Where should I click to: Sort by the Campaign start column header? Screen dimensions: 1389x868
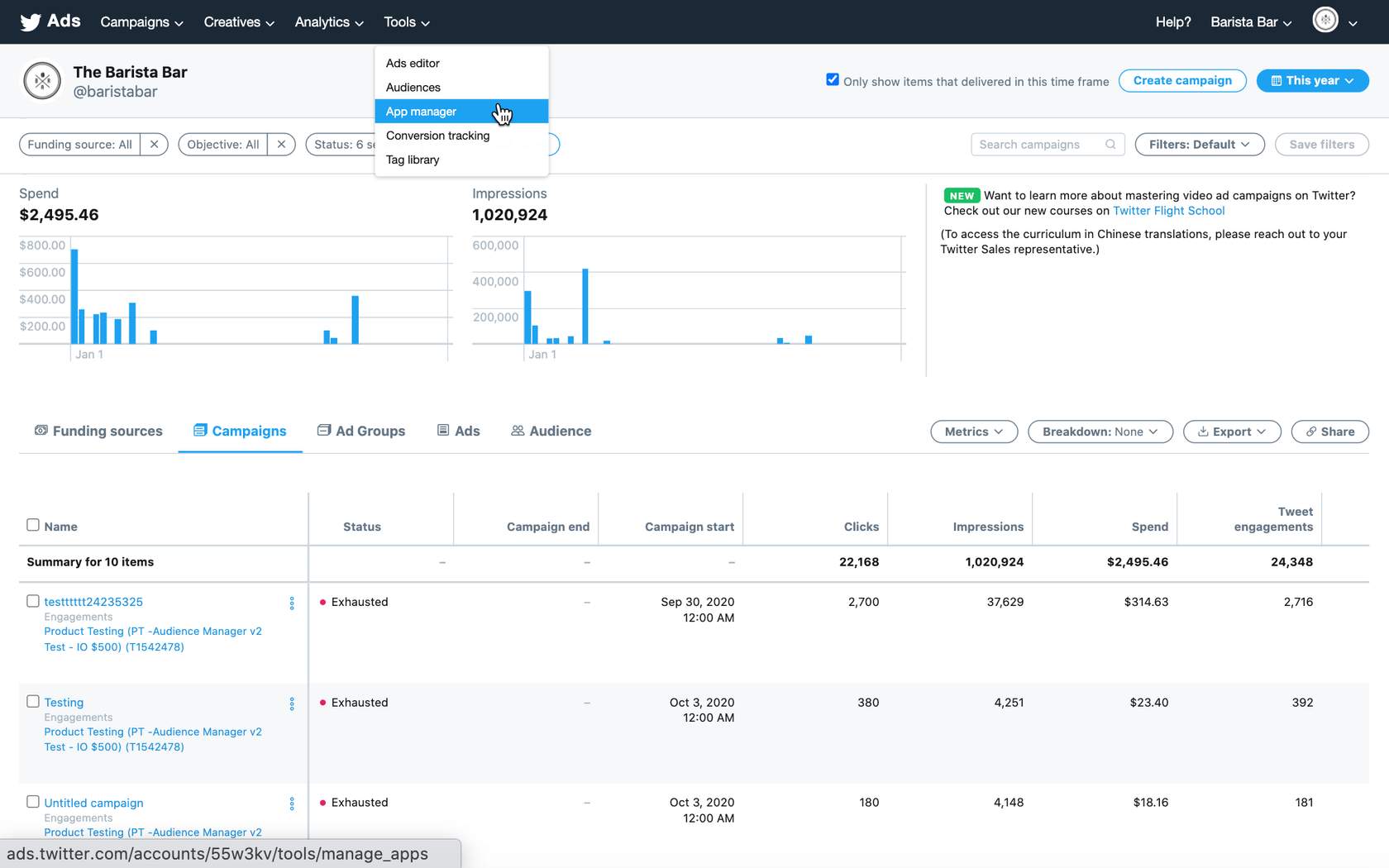690,527
